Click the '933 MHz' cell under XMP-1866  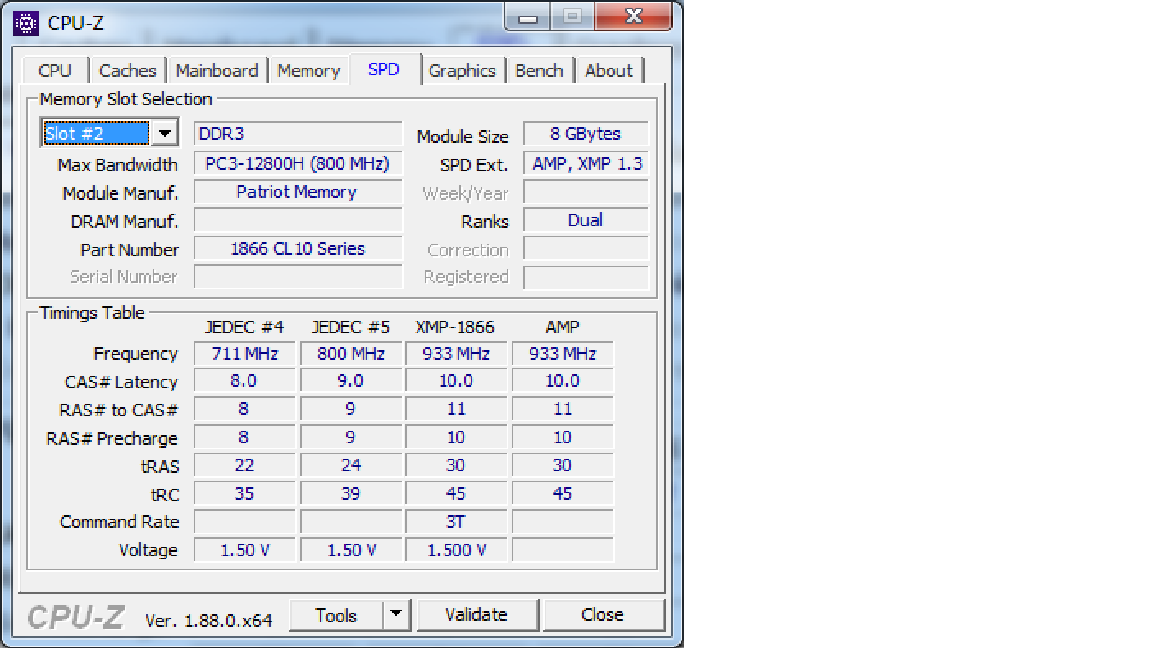pos(456,353)
